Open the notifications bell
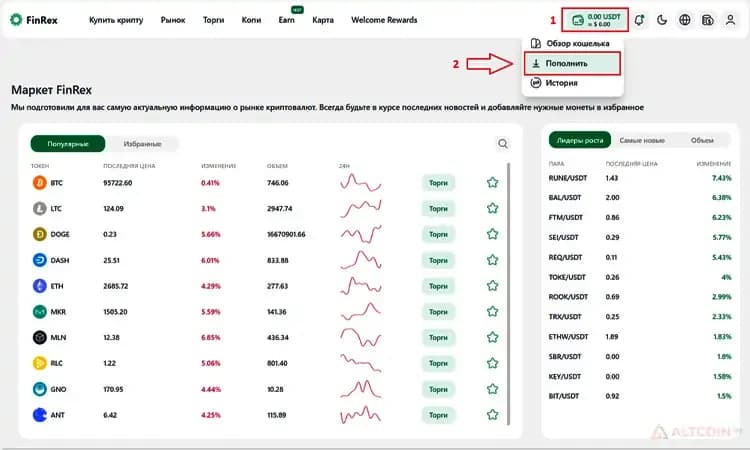Image resolution: width=750 pixels, height=450 pixels. coord(639,20)
